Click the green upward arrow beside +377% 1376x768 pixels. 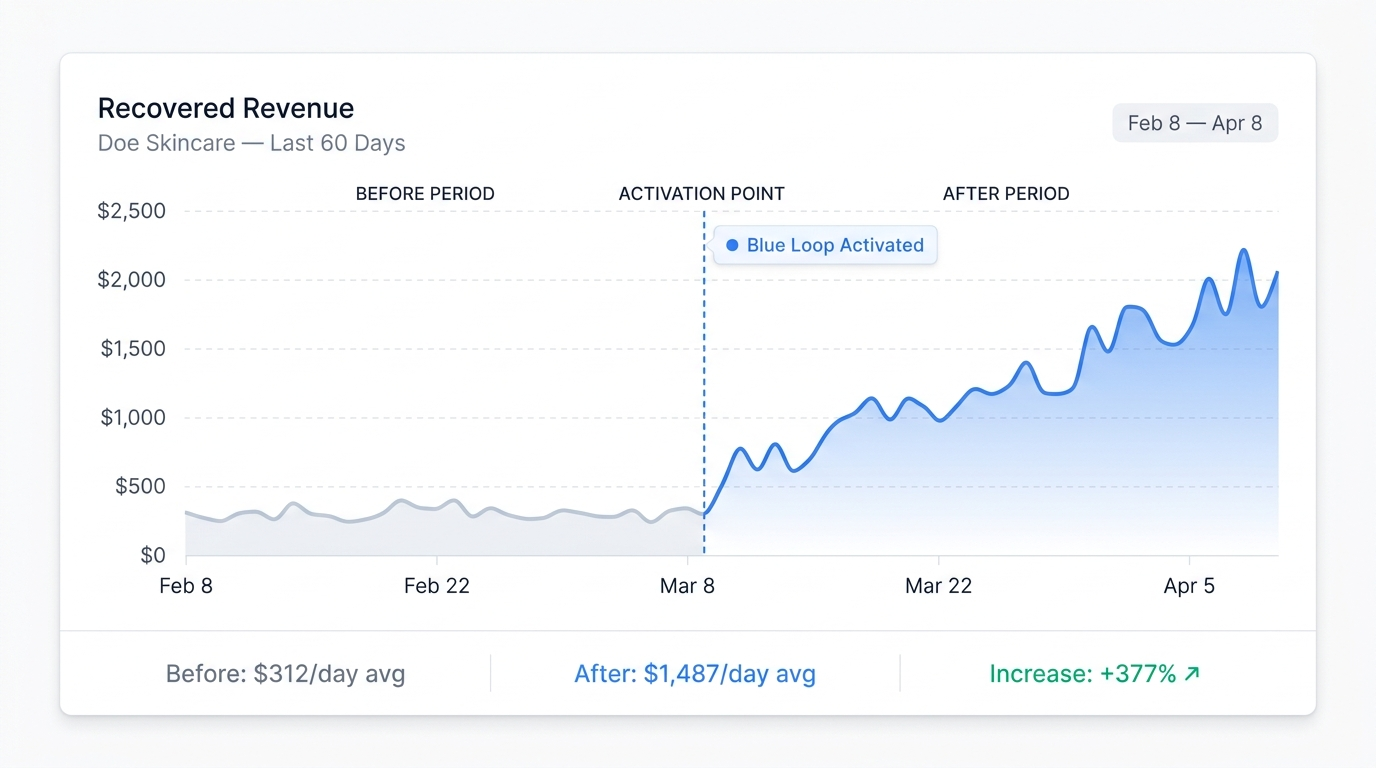[1192, 674]
